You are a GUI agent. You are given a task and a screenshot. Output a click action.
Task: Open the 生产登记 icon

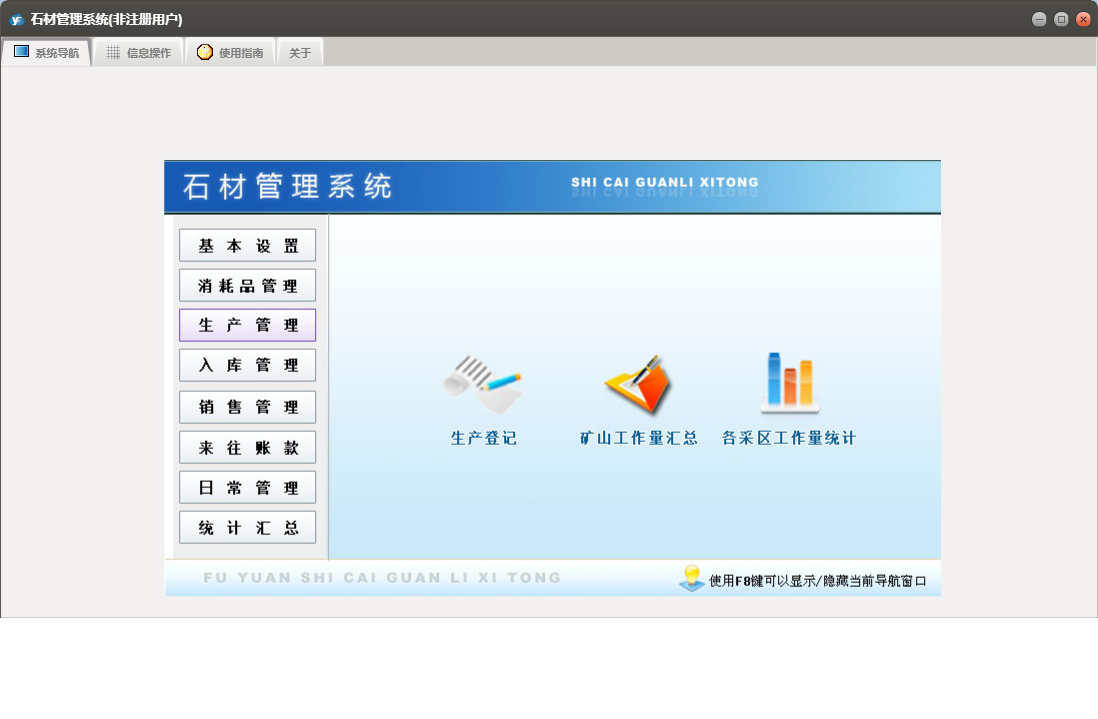(x=483, y=385)
